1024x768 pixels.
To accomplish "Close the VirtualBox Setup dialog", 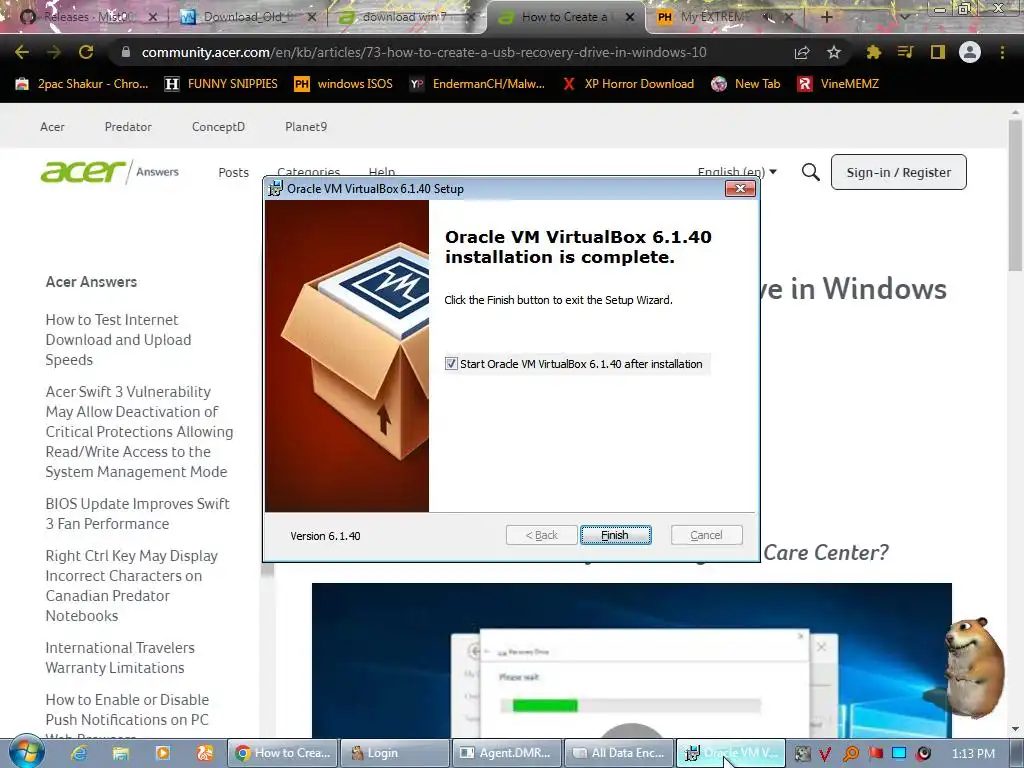I will tap(740, 189).
